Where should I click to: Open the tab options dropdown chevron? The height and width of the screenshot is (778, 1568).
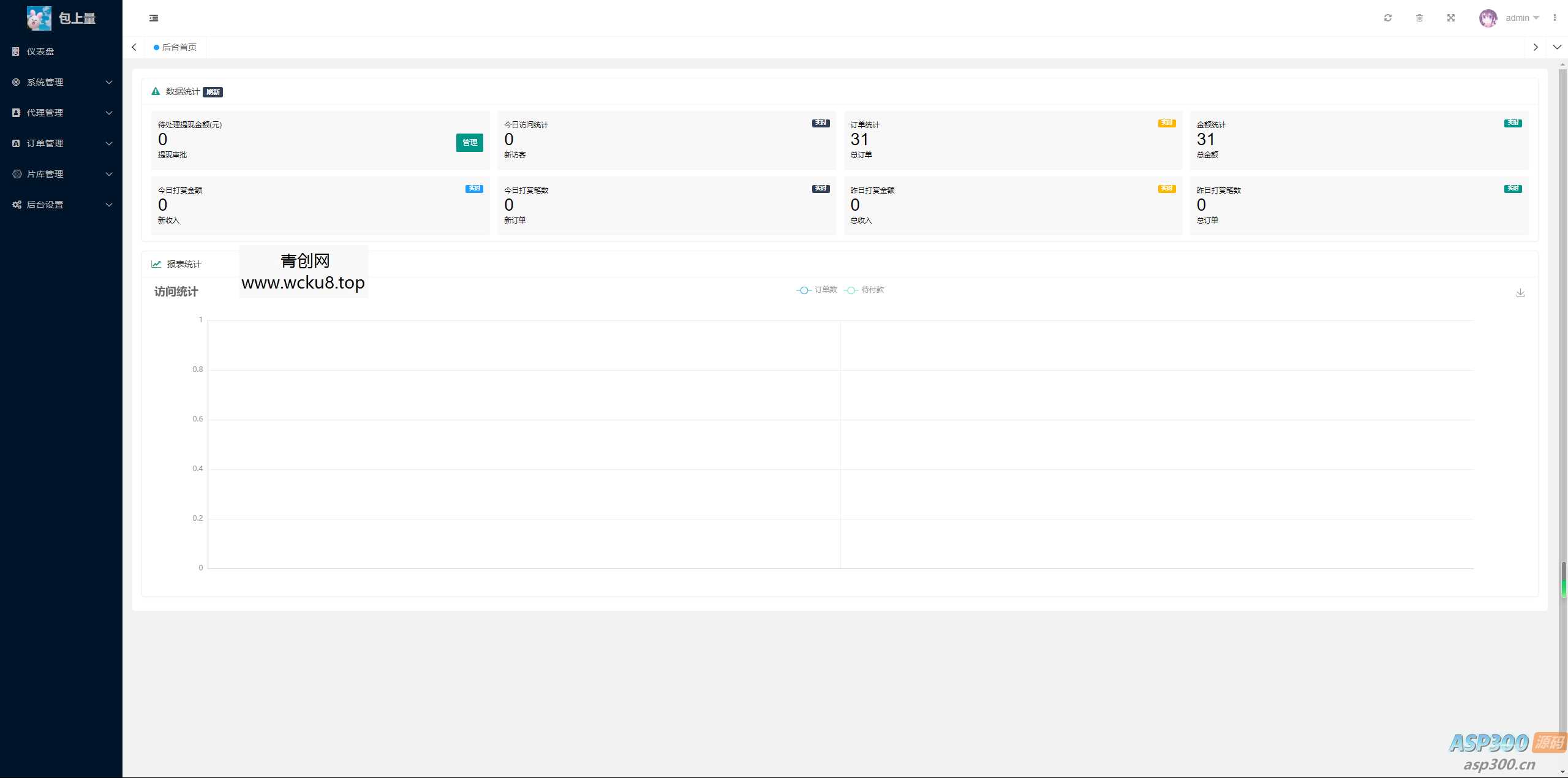click(1557, 47)
